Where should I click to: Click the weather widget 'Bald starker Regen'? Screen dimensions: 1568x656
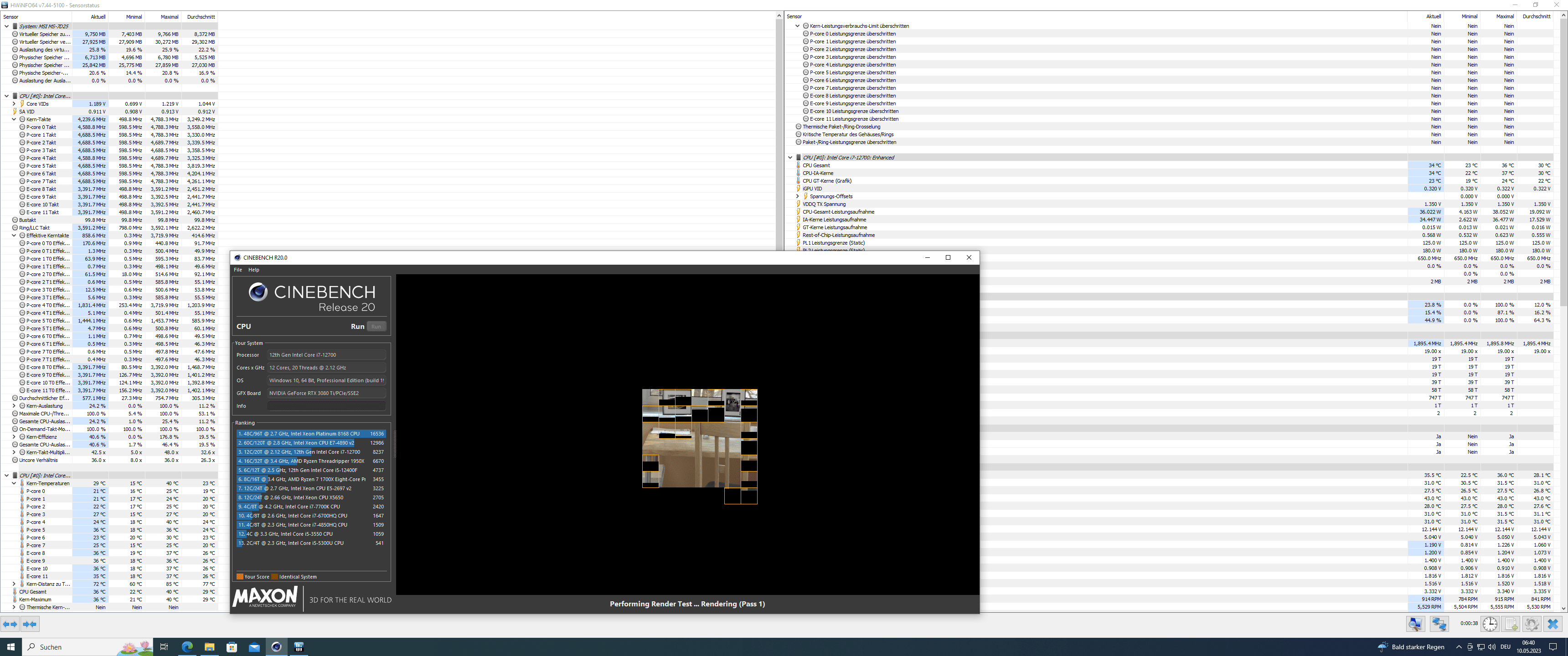coord(1412,647)
